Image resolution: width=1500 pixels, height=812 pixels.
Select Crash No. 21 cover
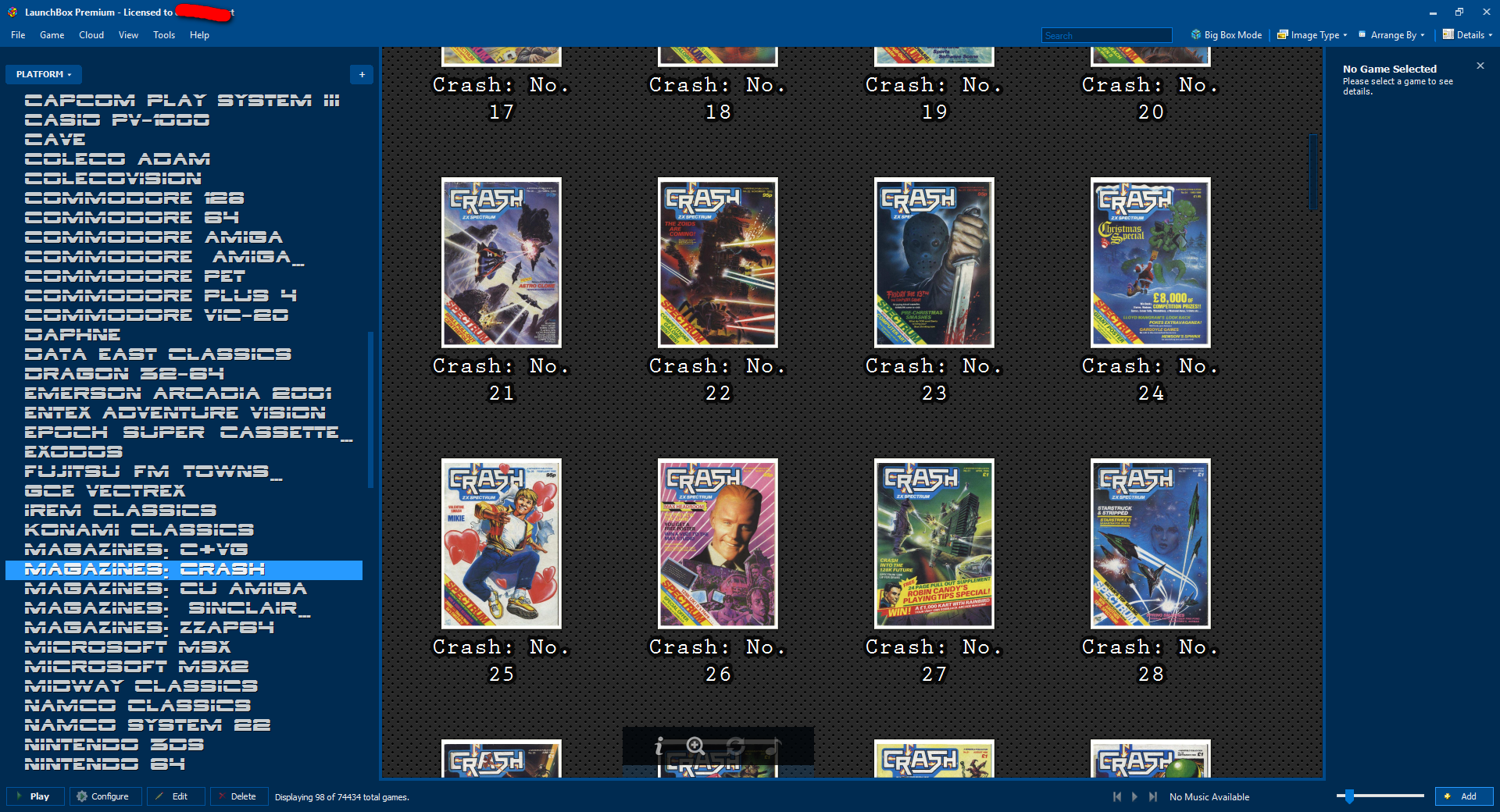502,262
